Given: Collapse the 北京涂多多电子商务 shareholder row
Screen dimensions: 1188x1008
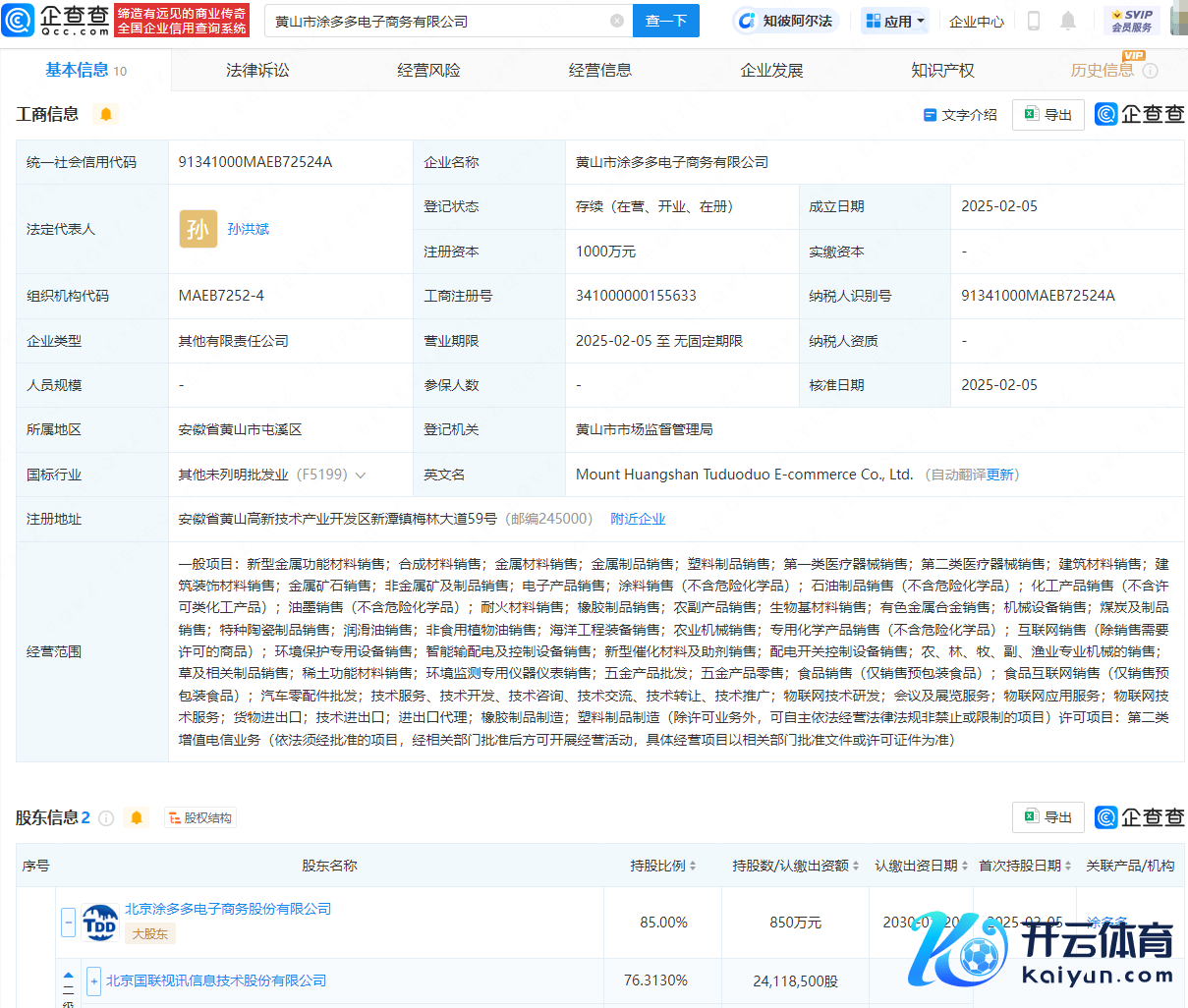Looking at the screenshot, I should pyautogui.click(x=68, y=923).
